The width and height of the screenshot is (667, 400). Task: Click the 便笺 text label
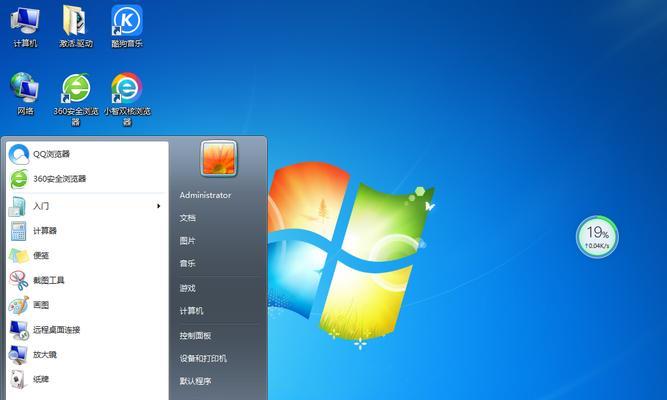tap(41, 255)
